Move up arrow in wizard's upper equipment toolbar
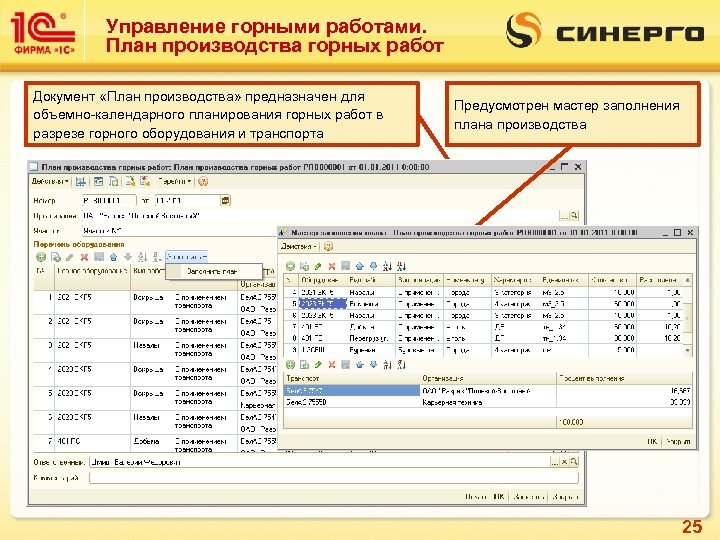The image size is (720, 540). (x=360, y=266)
